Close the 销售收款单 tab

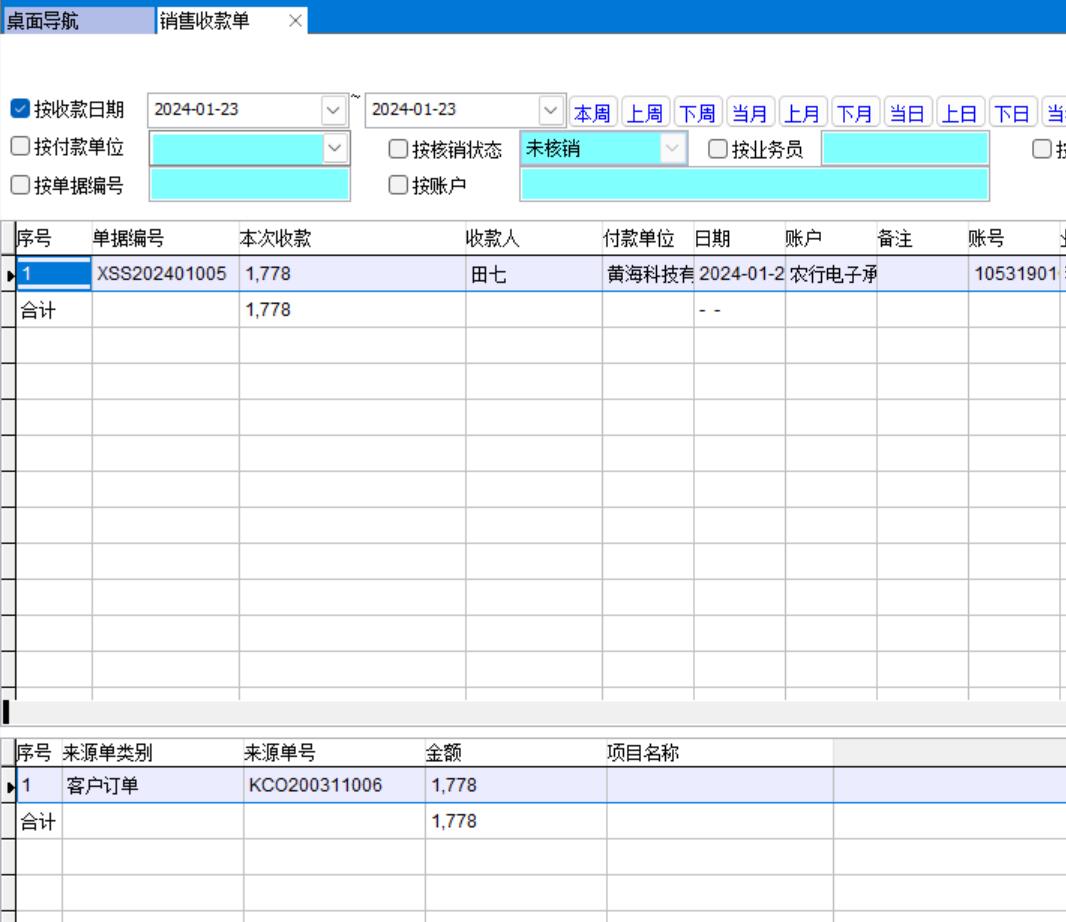tap(295, 21)
